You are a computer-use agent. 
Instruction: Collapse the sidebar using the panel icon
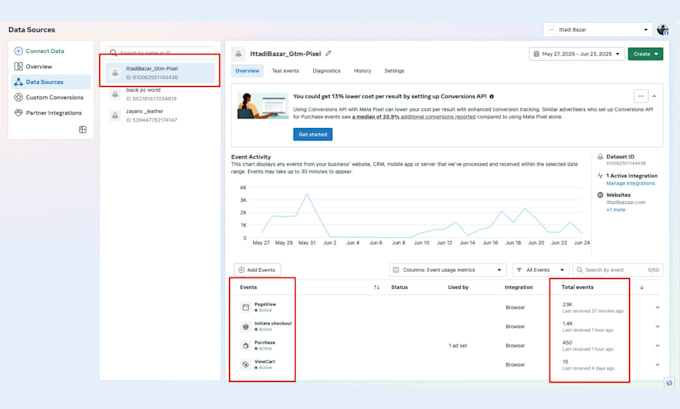click(x=82, y=129)
